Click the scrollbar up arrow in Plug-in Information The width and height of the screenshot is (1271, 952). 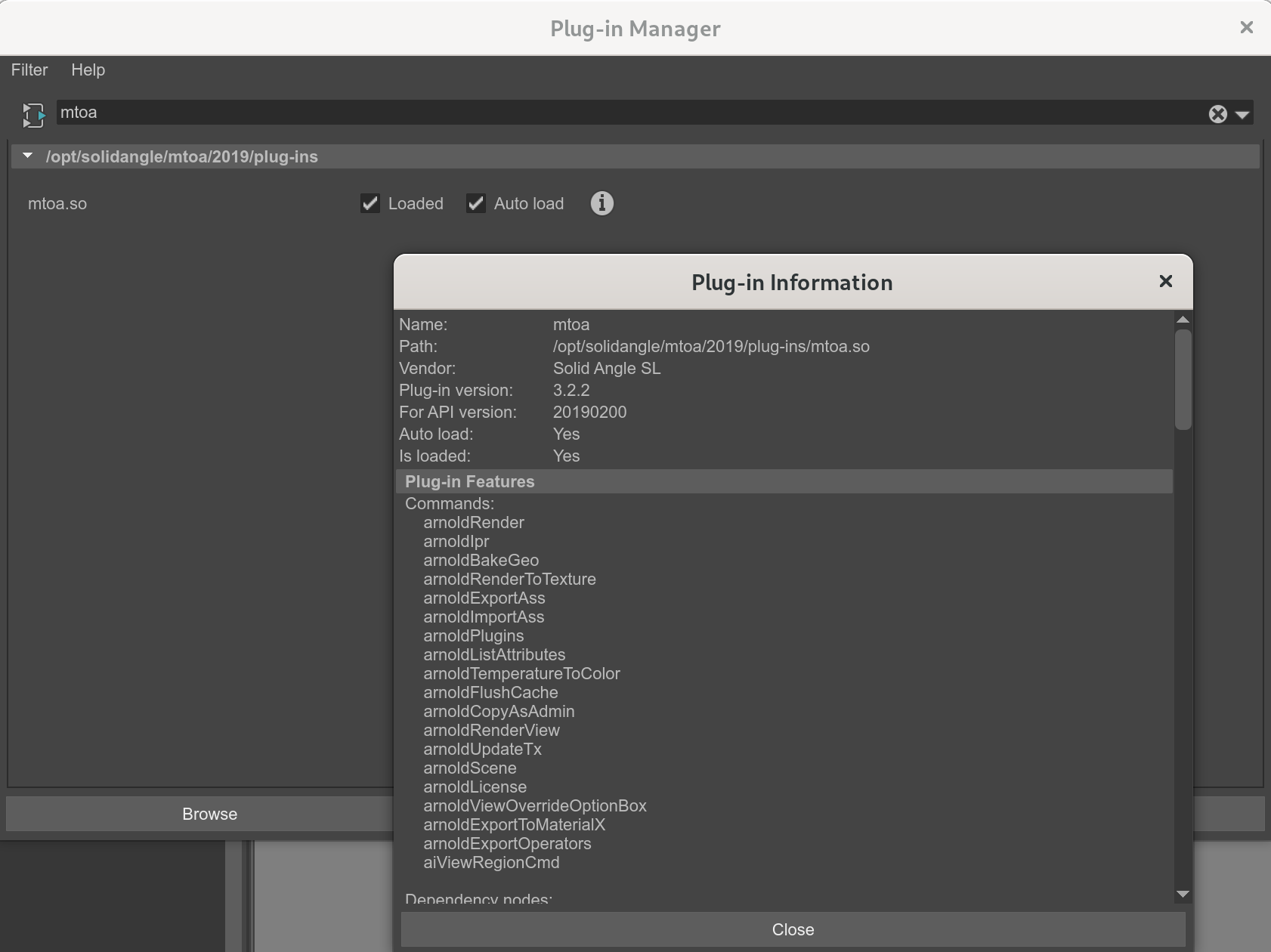pos(1183,320)
